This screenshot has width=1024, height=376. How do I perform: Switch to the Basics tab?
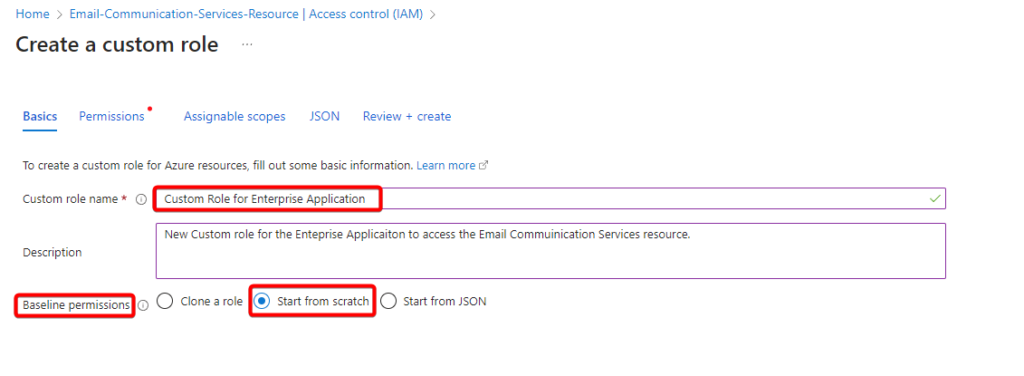click(x=40, y=116)
